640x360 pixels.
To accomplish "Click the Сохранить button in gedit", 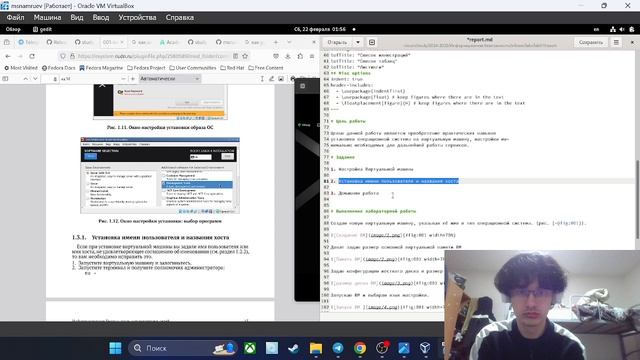I will [x=591, y=42].
